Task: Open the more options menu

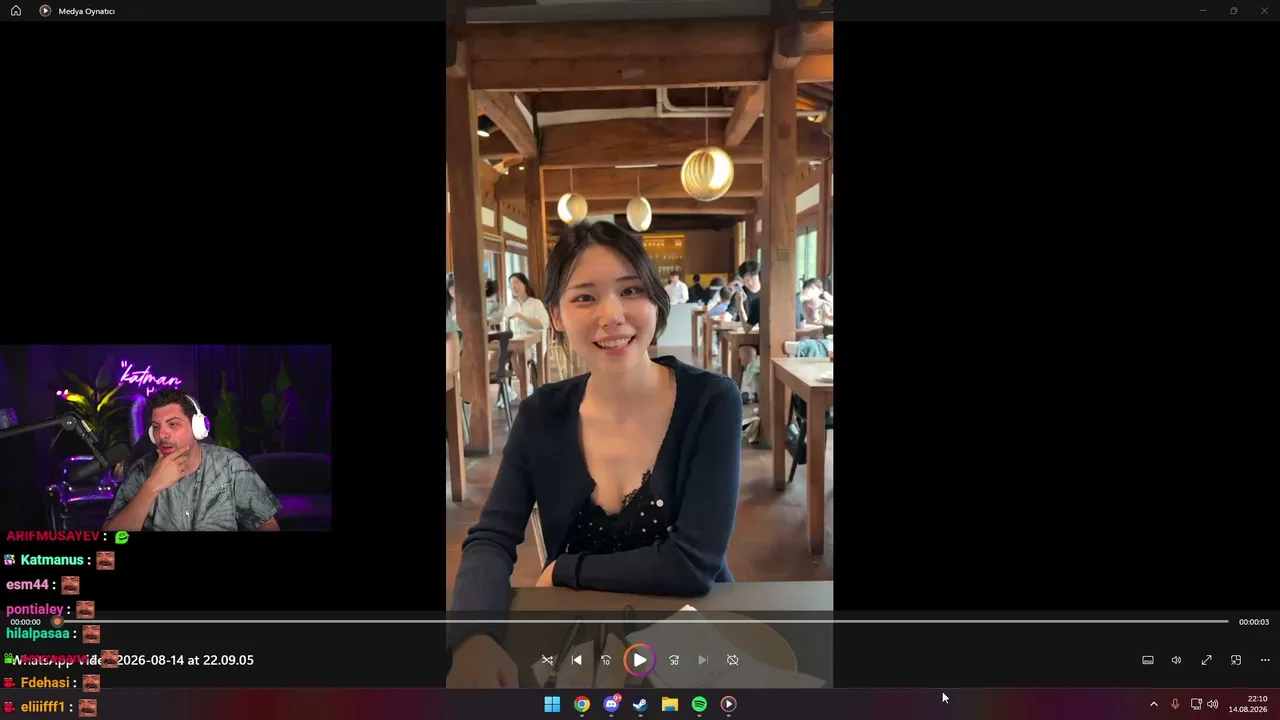Action: (x=1265, y=660)
